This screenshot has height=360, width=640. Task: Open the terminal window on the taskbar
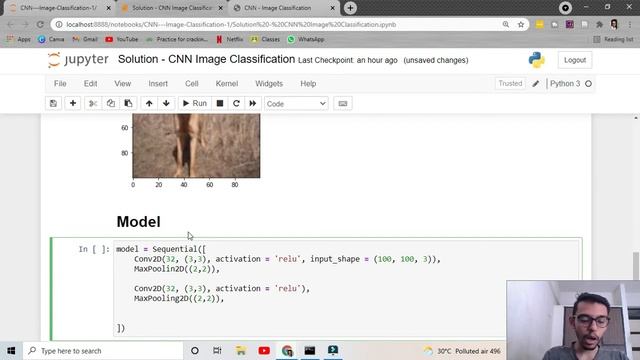[310, 351]
